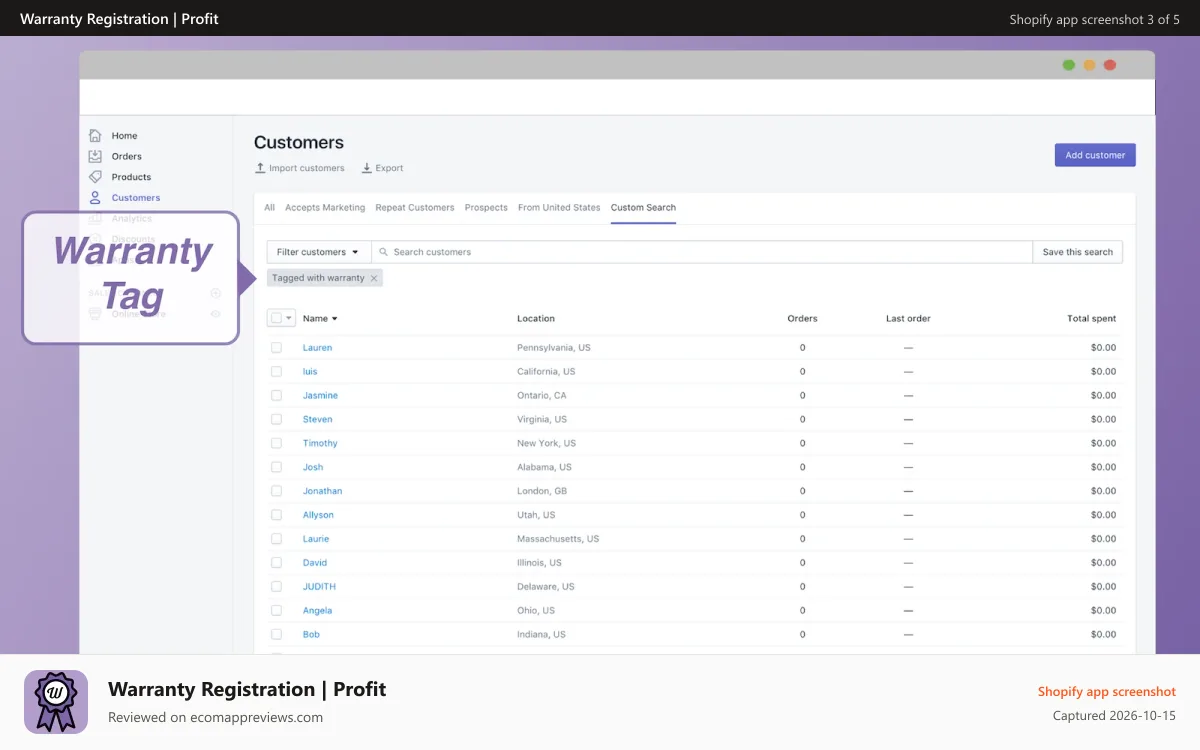Open Home in the sidebar
1200x750 pixels.
124,136
